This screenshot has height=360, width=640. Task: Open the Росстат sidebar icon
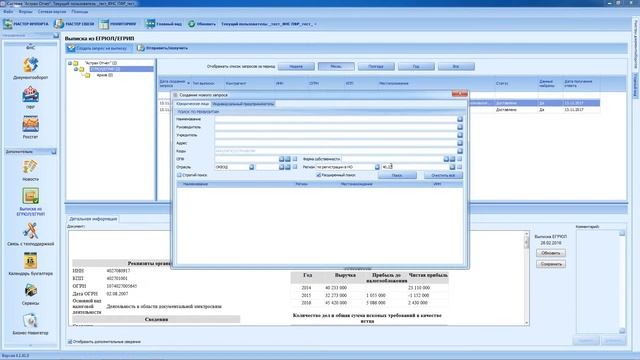pos(30,127)
